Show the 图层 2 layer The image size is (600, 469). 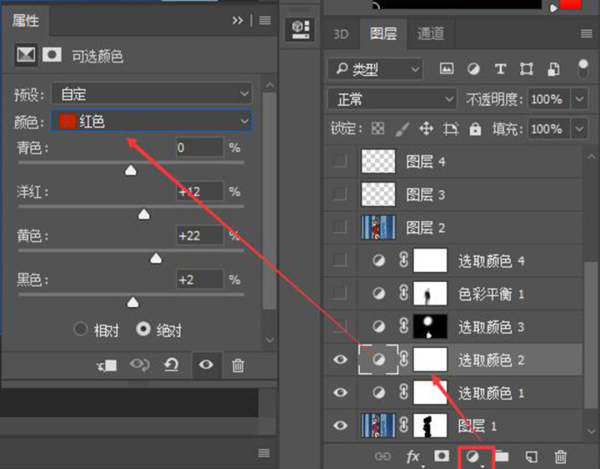(x=340, y=227)
